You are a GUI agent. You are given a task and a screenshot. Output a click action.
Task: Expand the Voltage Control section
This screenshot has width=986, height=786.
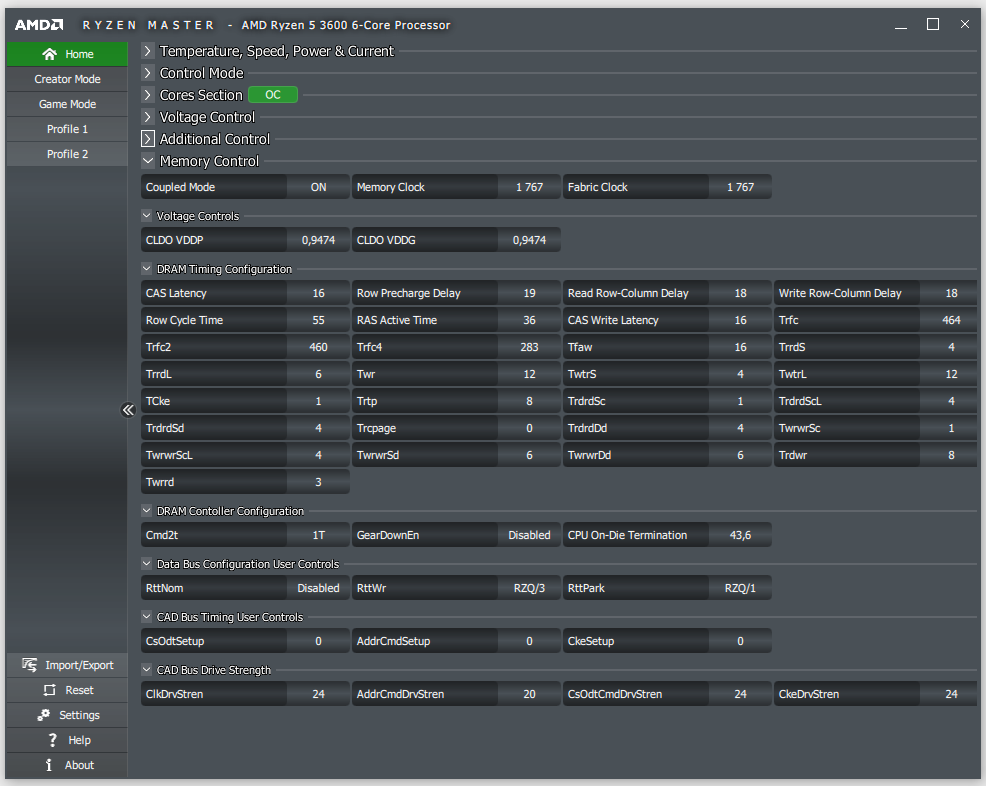(x=148, y=117)
